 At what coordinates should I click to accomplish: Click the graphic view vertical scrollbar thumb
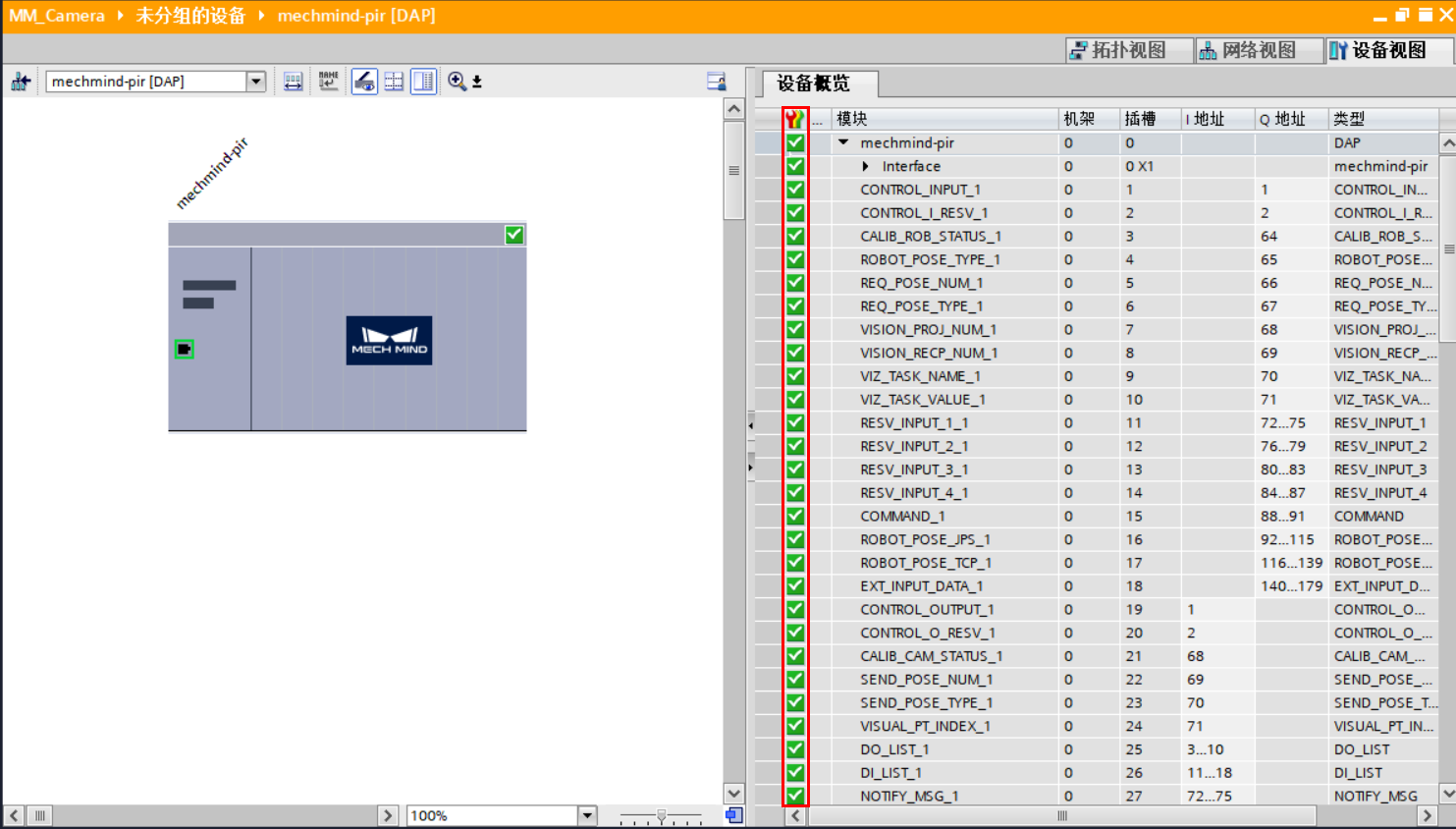click(x=733, y=170)
